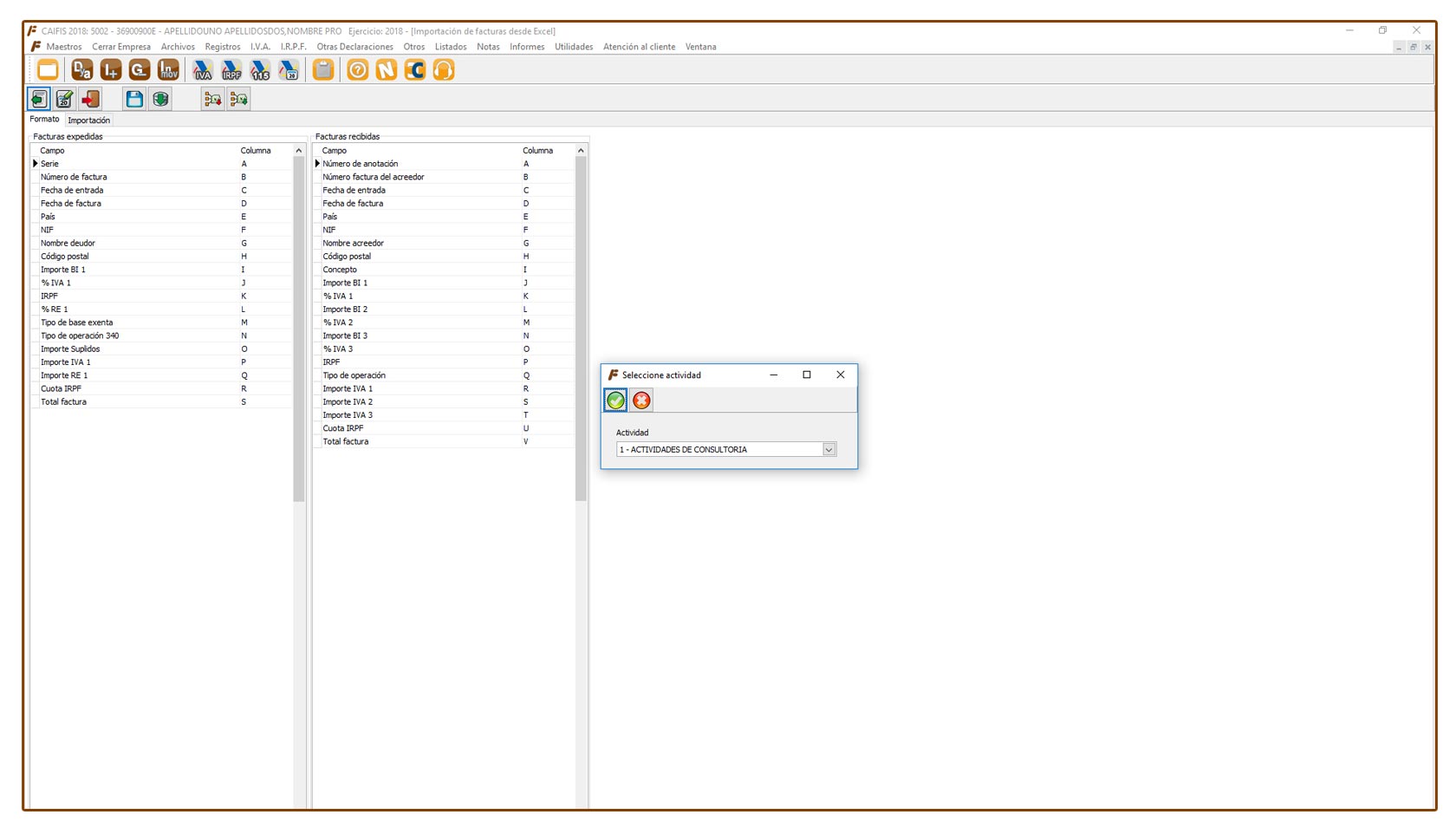Click the 'G-' gastos toolbar icon
This screenshot has width=1456, height=834.
[x=140, y=70]
